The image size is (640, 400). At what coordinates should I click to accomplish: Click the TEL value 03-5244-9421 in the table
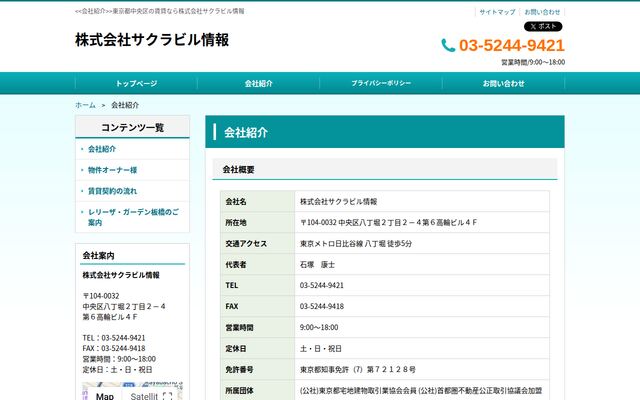322,285
